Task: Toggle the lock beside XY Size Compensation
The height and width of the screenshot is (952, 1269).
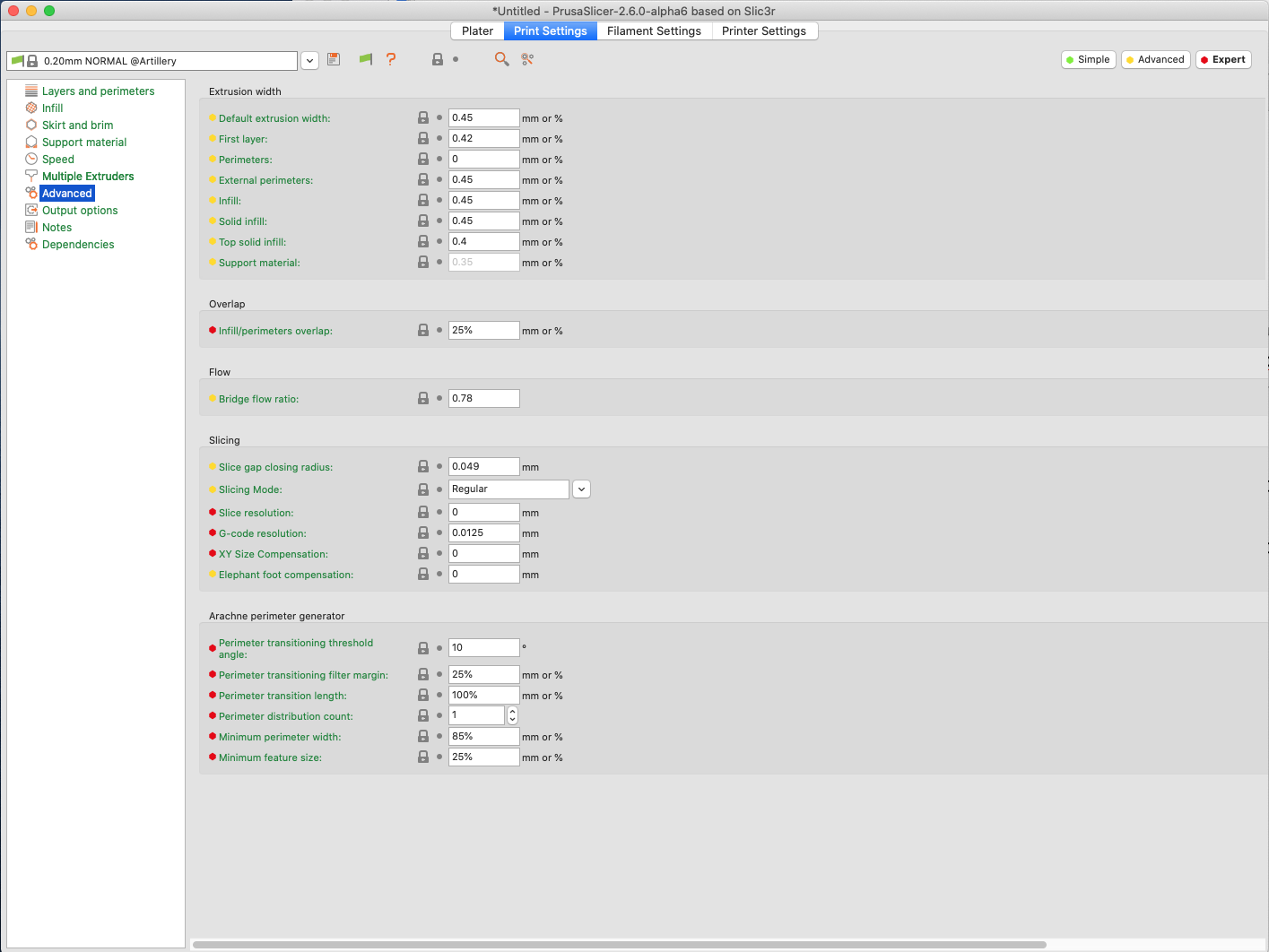Action: click(422, 553)
